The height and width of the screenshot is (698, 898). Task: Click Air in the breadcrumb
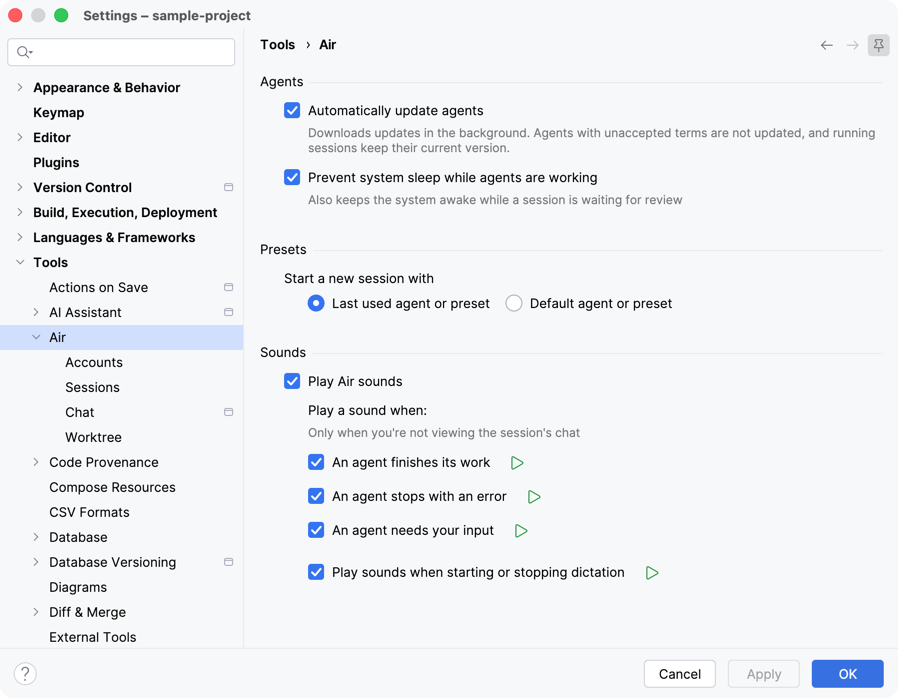click(x=328, y=45)
